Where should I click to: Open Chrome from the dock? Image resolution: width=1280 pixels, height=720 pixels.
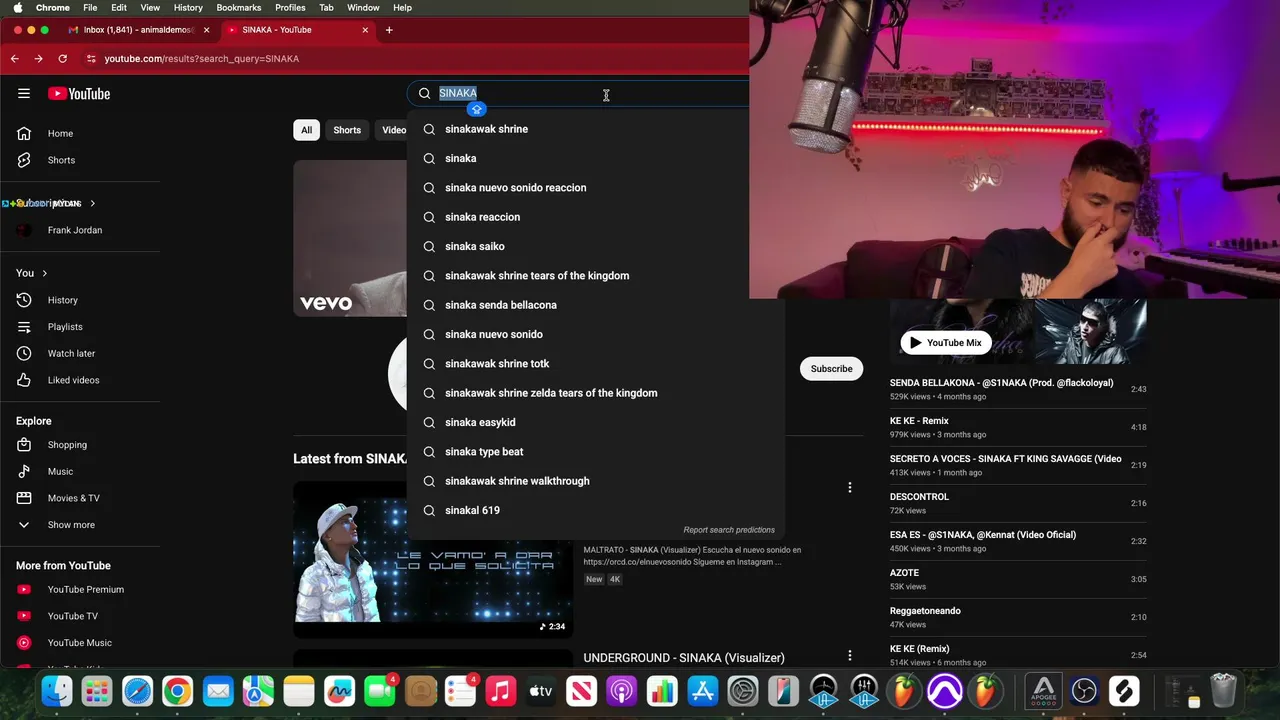pyautogui.click(x=178, y=691)
